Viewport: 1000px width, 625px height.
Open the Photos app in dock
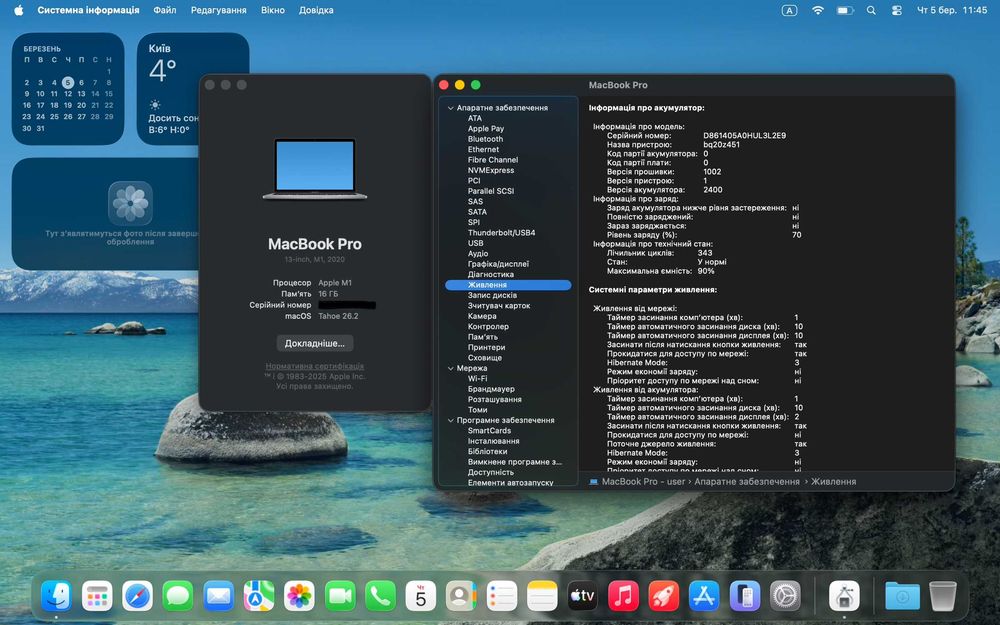point(299,596)
